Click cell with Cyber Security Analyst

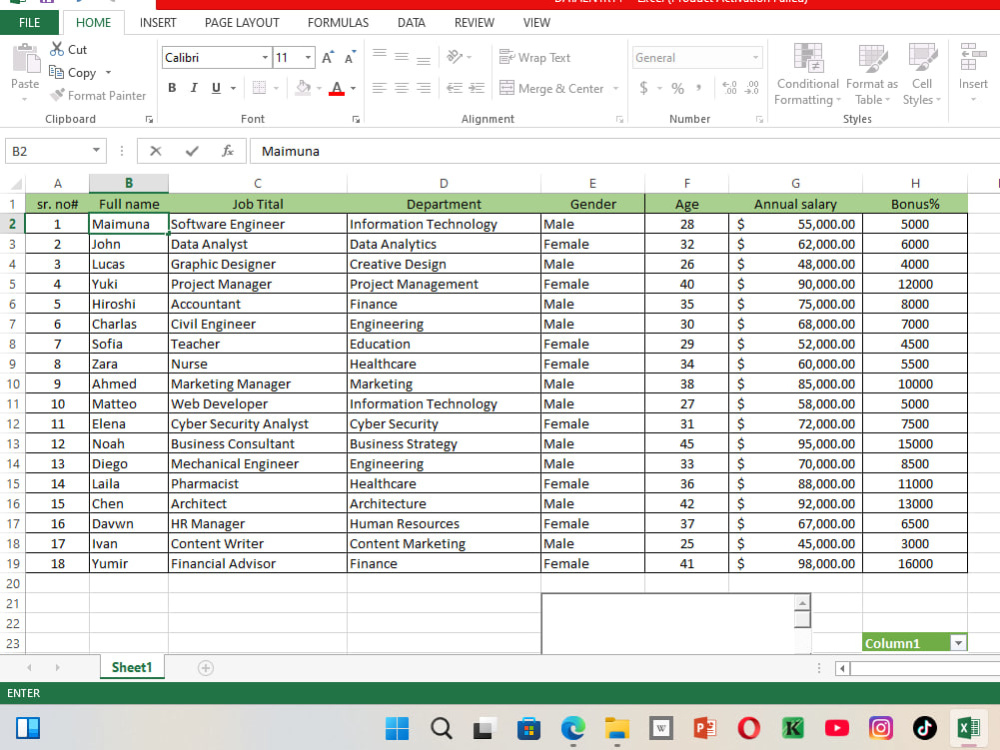pos(258,423)
